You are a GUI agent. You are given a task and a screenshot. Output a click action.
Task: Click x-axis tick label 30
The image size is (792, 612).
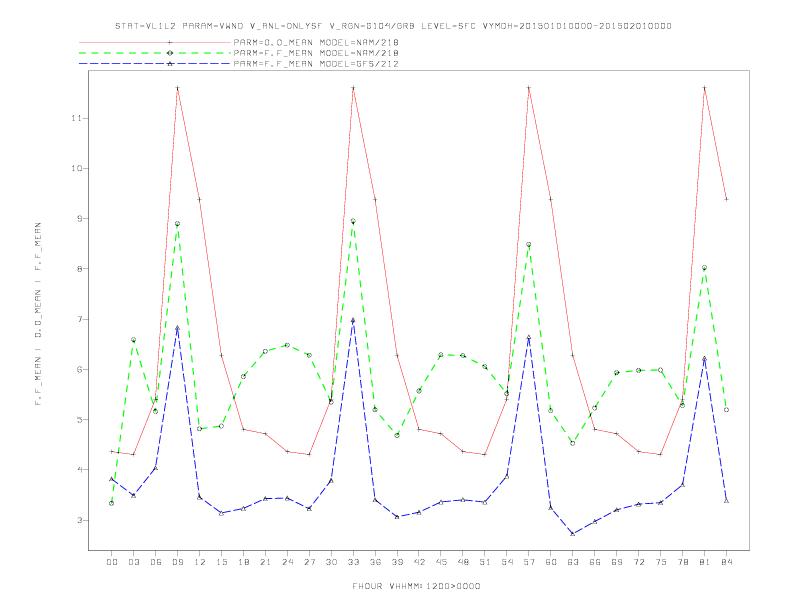click(331, 562)
